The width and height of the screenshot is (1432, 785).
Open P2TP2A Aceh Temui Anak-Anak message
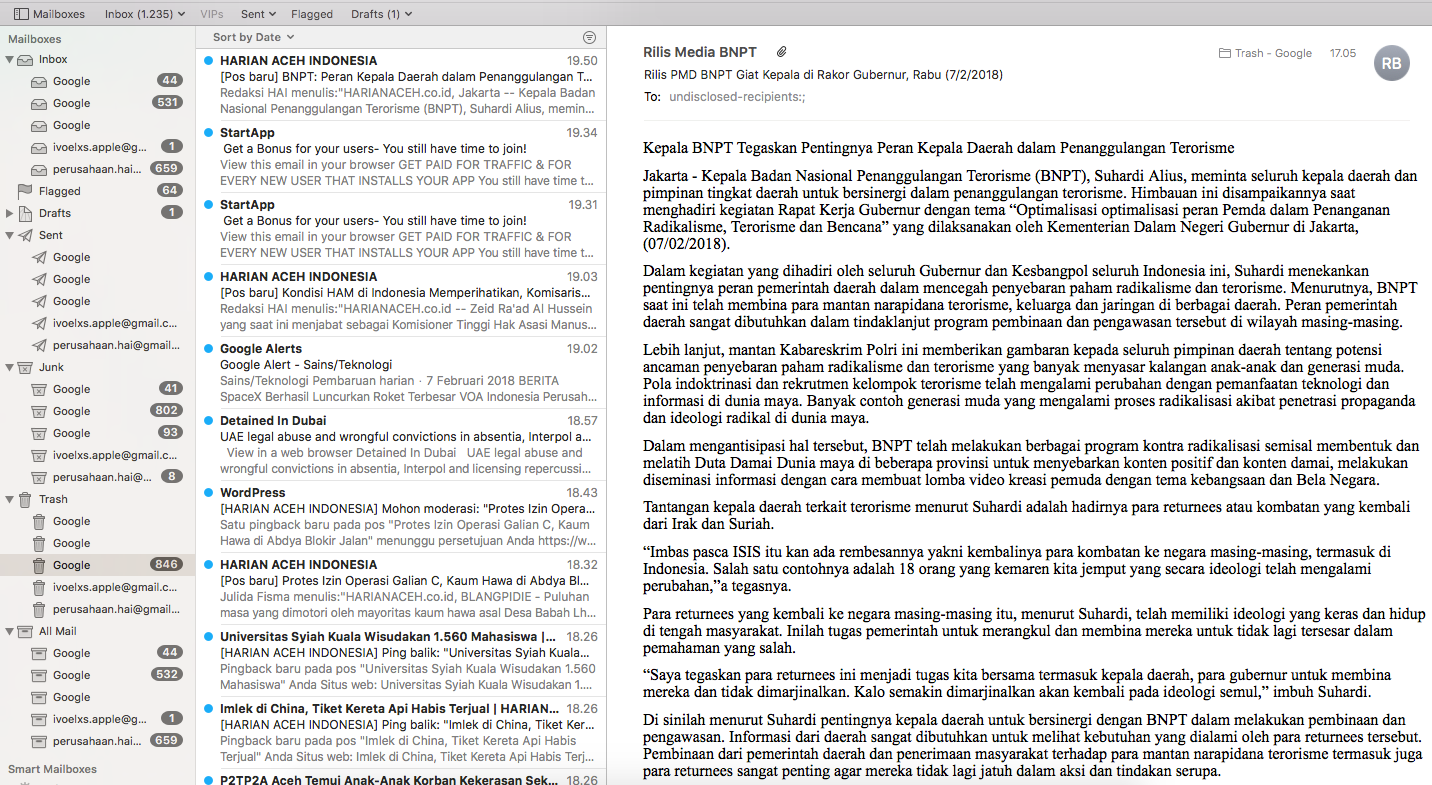click(x=401, y=778)
